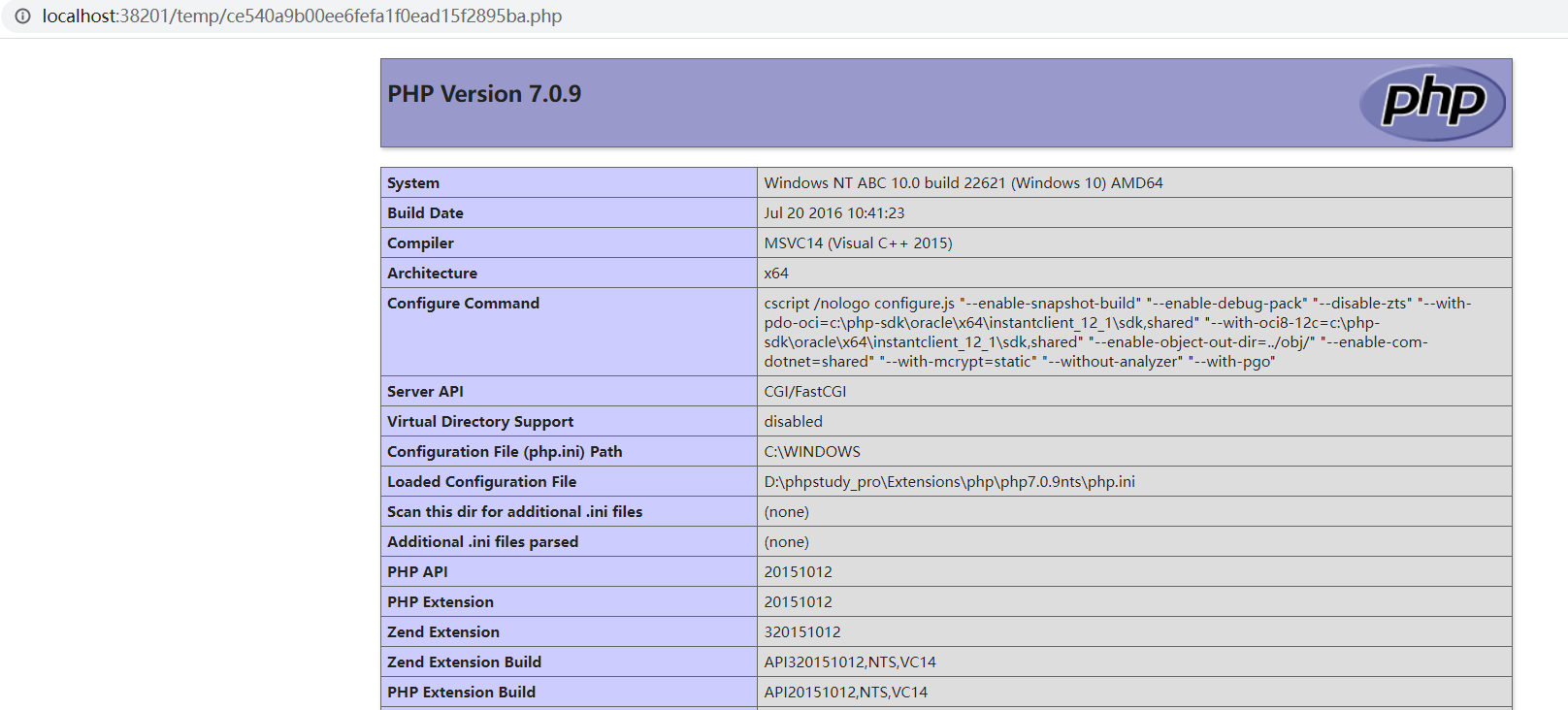This screenshot has width=1568, height=710.
Task: Click the Configure Command label
Action: (463, 304)
